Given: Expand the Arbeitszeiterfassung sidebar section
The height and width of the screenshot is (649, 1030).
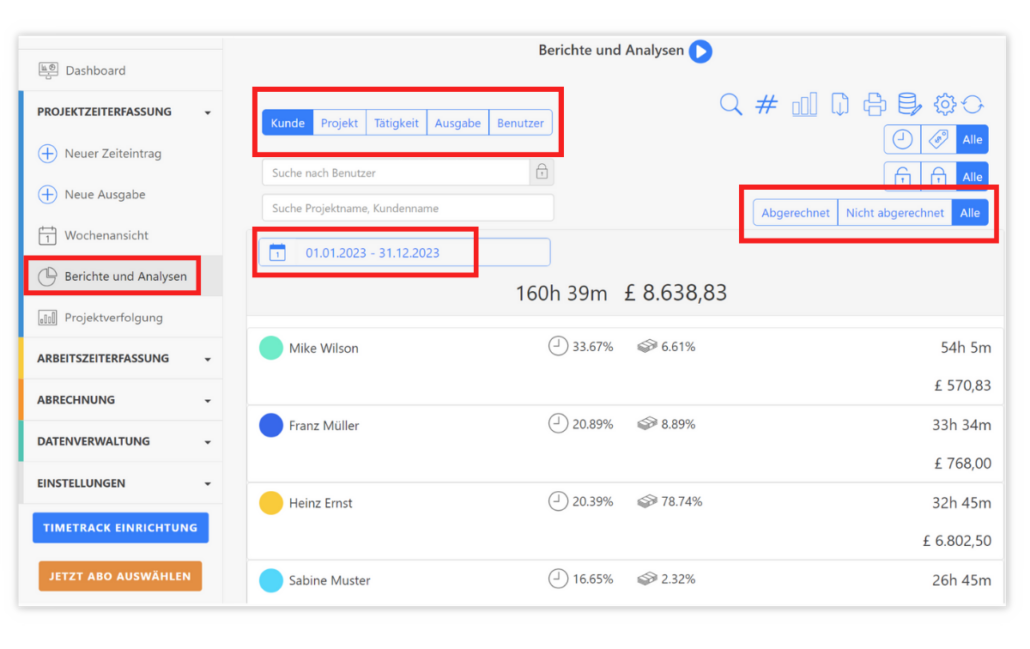Looking at the screenshot, I should [120, 358].
